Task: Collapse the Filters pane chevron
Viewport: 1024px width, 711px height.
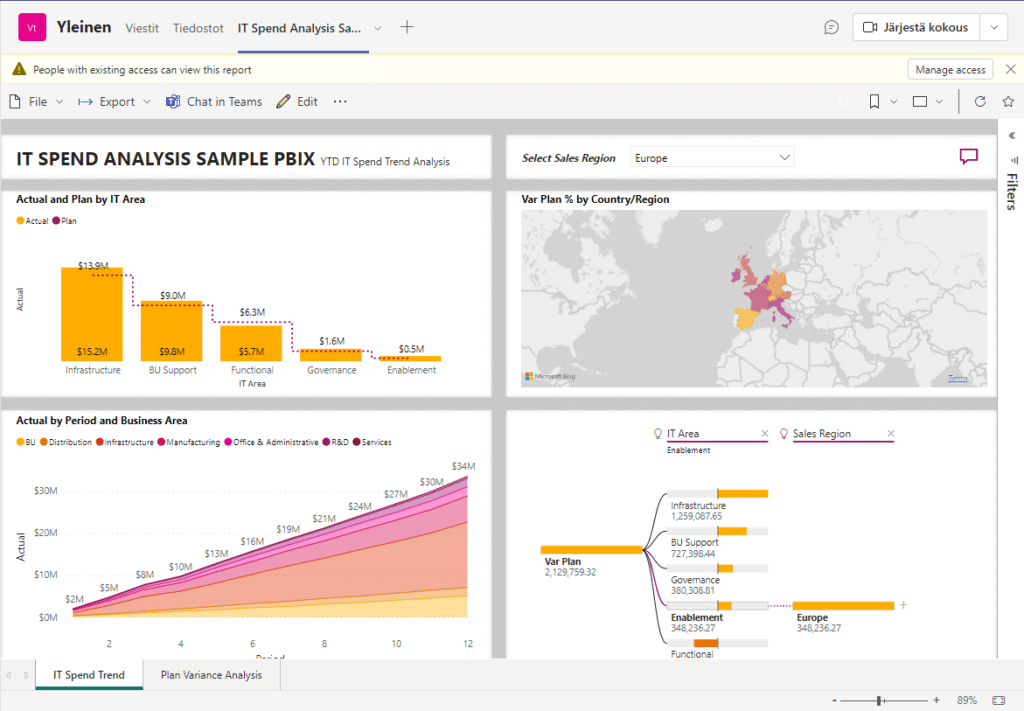Action: (x=1012, y=136)
